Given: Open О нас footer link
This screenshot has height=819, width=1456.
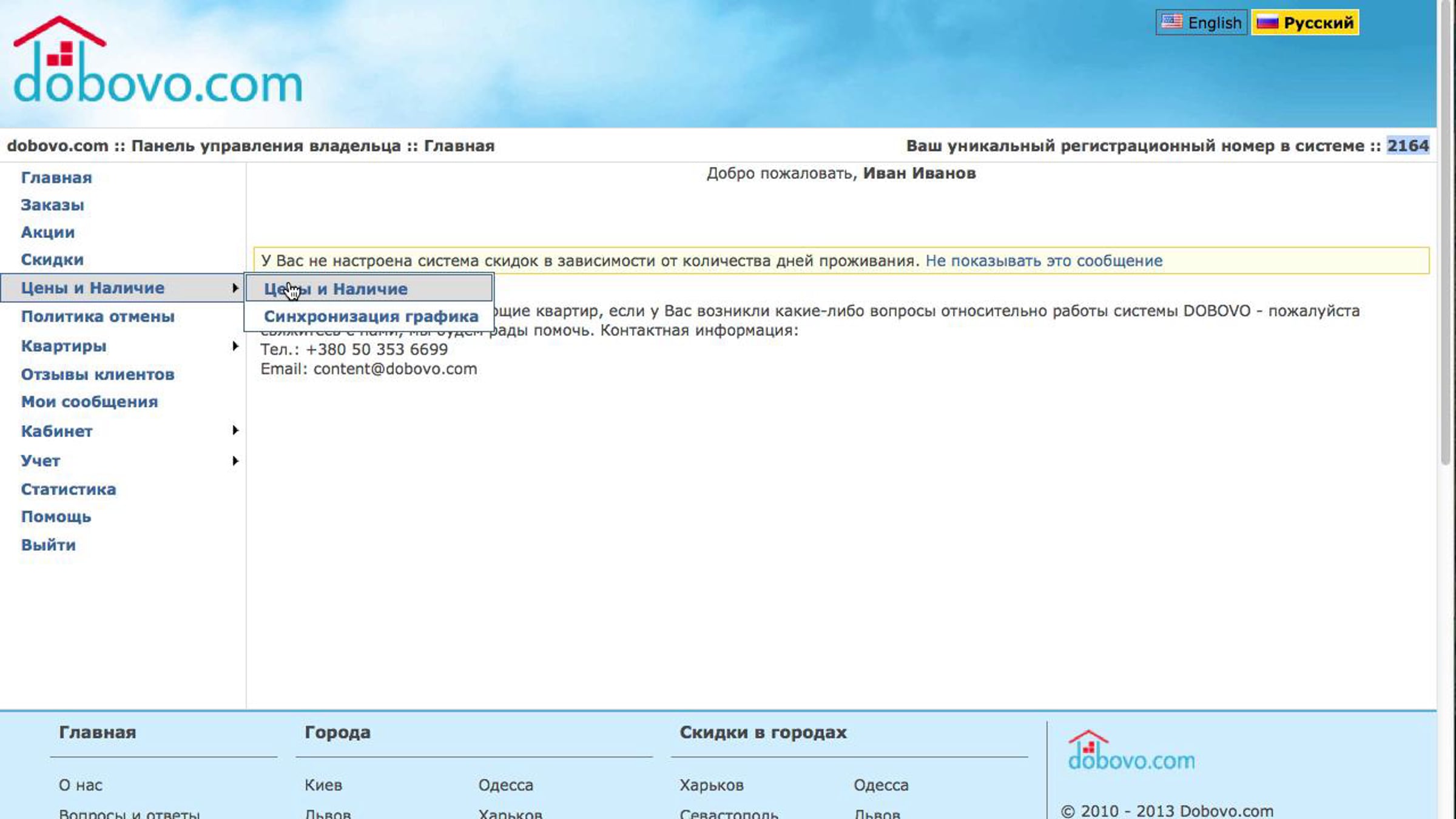Looking at the screenshot, I should click(81, 785).
